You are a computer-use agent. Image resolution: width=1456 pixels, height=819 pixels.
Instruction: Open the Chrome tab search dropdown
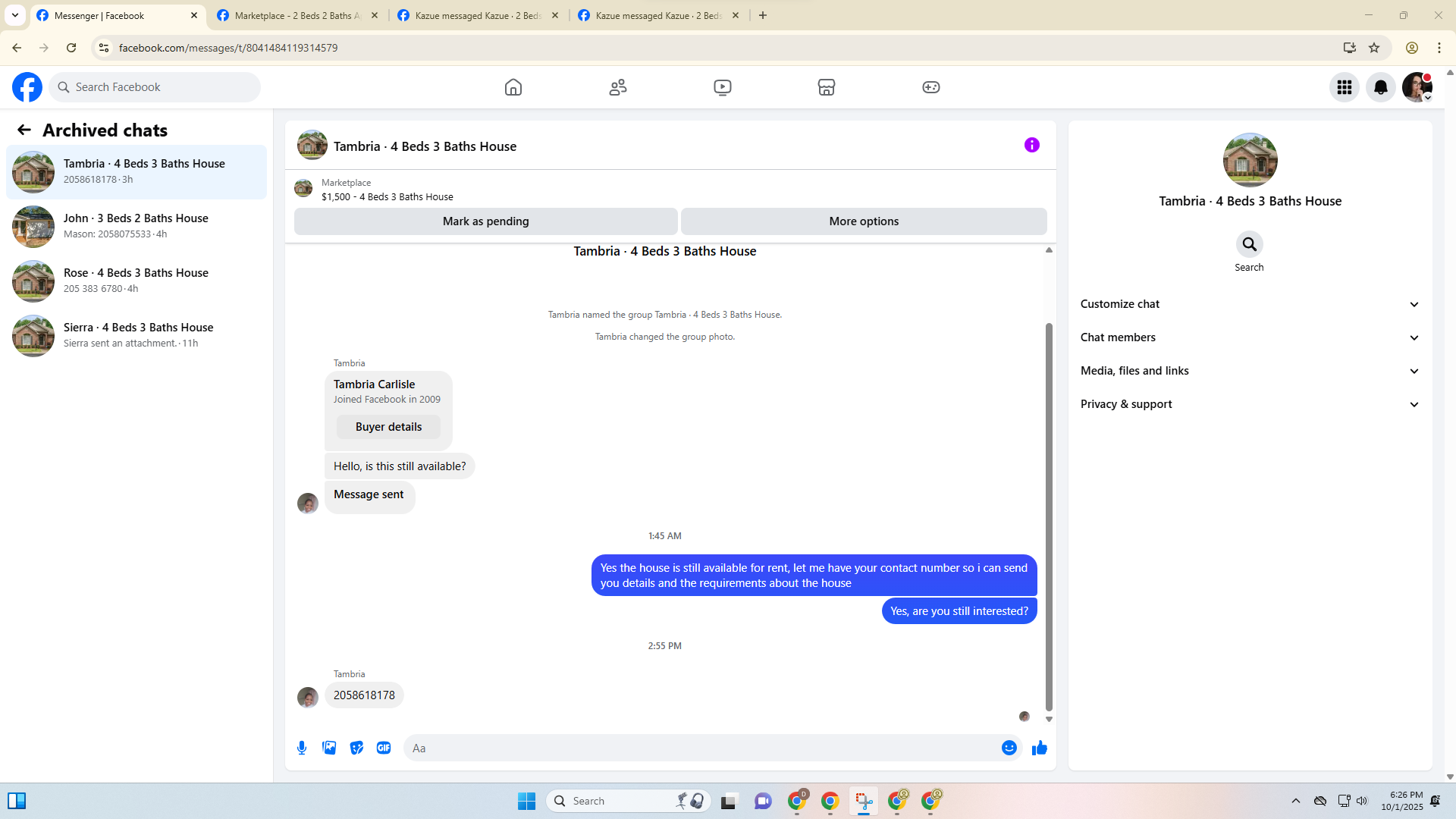tap(15, 15)
